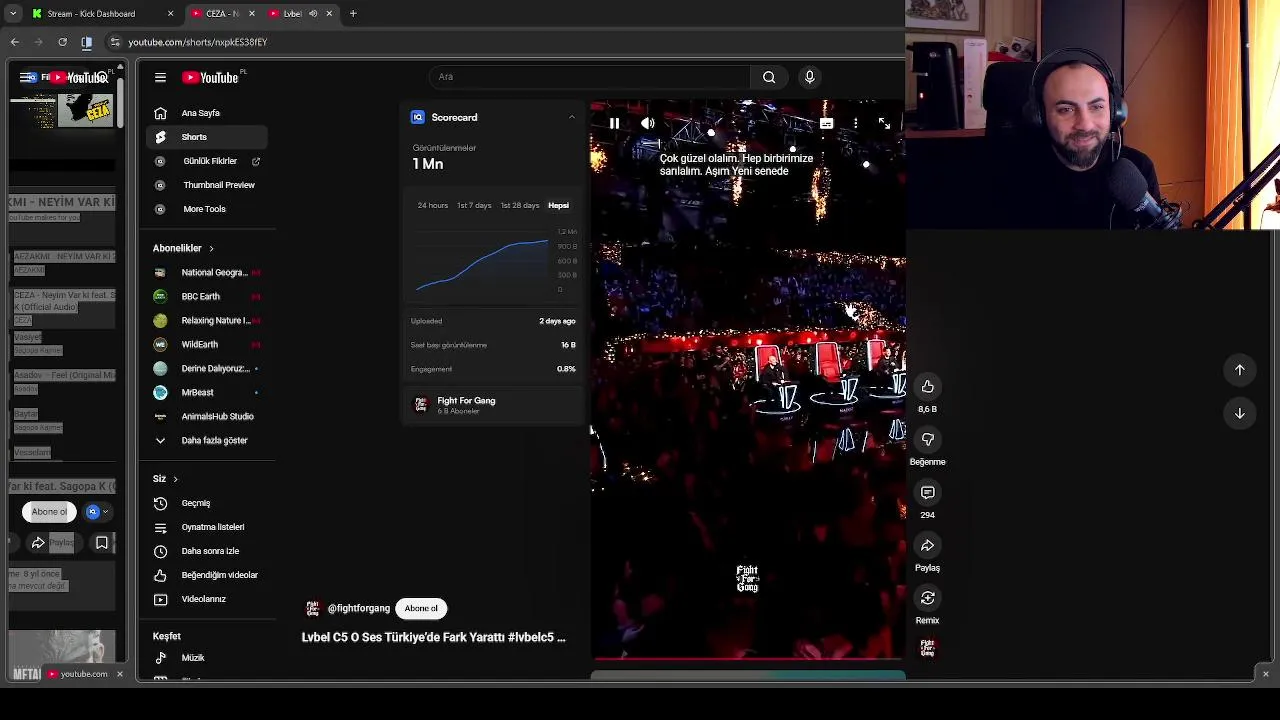Viewport: 1280px width, 720px height.
Task: Open the Shorts player three-dot menu
Action: [855, 124]
